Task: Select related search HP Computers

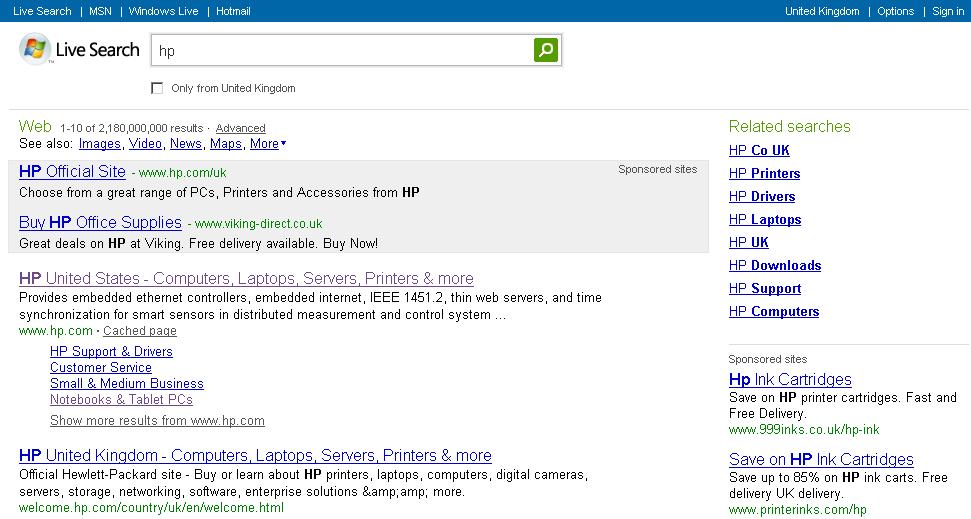Action: tap(774, 311)
